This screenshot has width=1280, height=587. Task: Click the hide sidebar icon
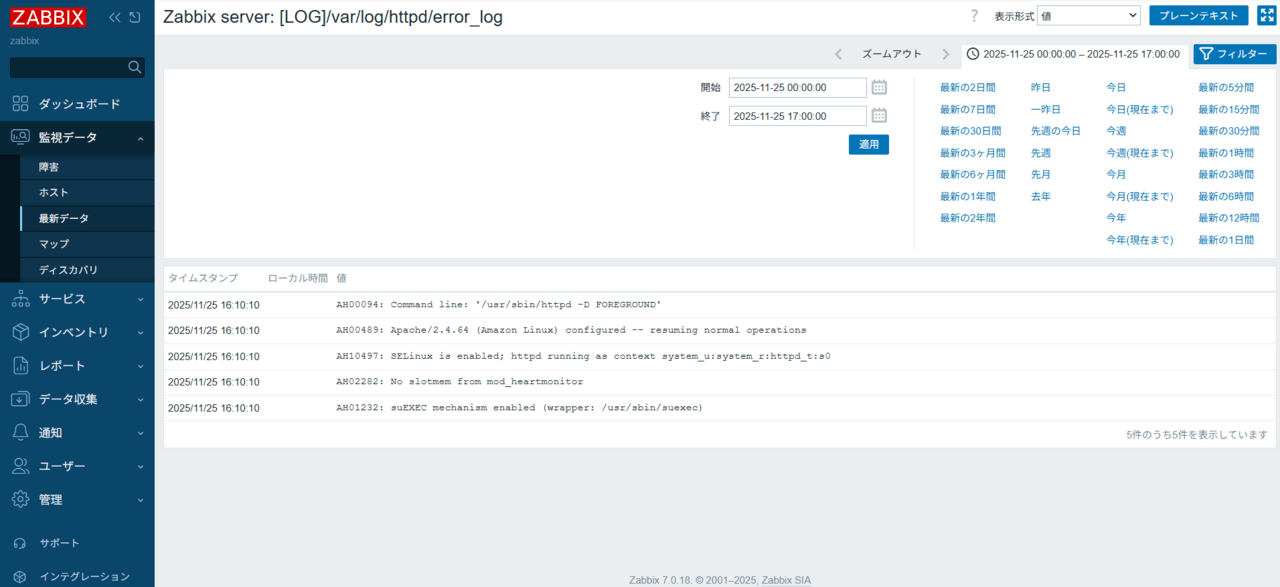click(135, 17)
